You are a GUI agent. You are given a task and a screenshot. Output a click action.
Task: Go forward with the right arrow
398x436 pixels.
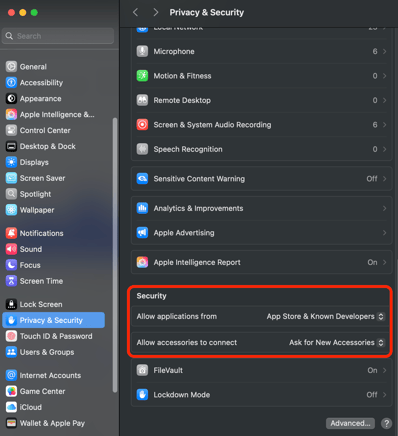click(155, 12)
